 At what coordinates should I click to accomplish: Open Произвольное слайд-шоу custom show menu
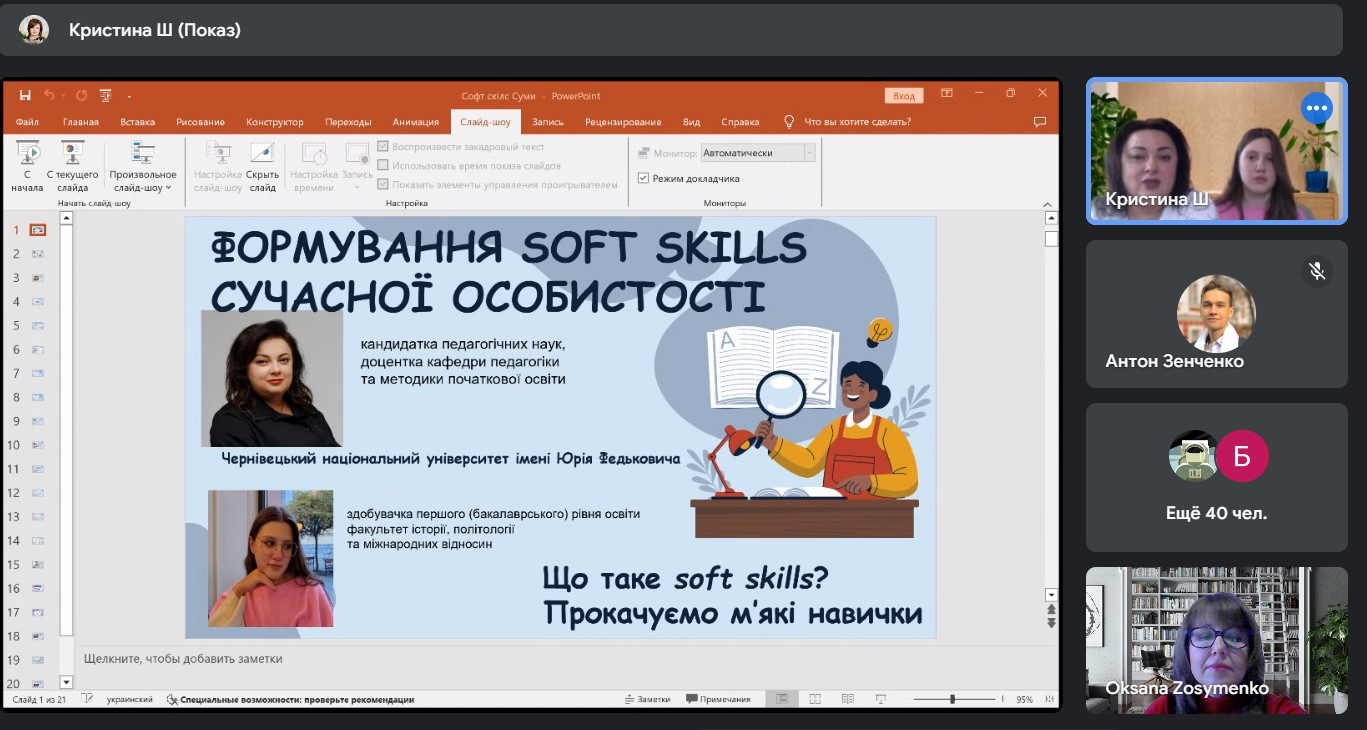(143, 166)
